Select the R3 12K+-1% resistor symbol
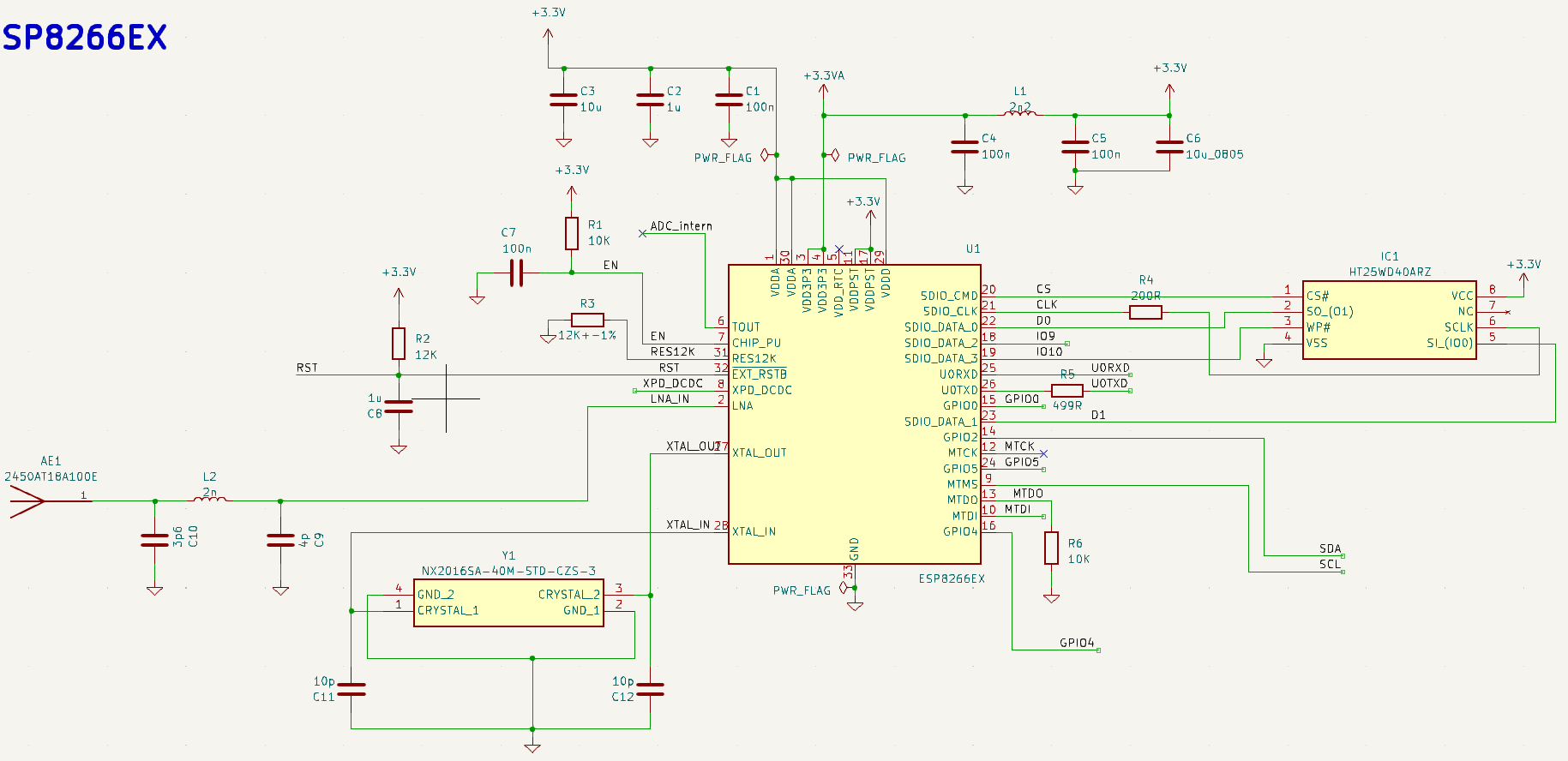The image size is (1568, 761). point(587,321)
